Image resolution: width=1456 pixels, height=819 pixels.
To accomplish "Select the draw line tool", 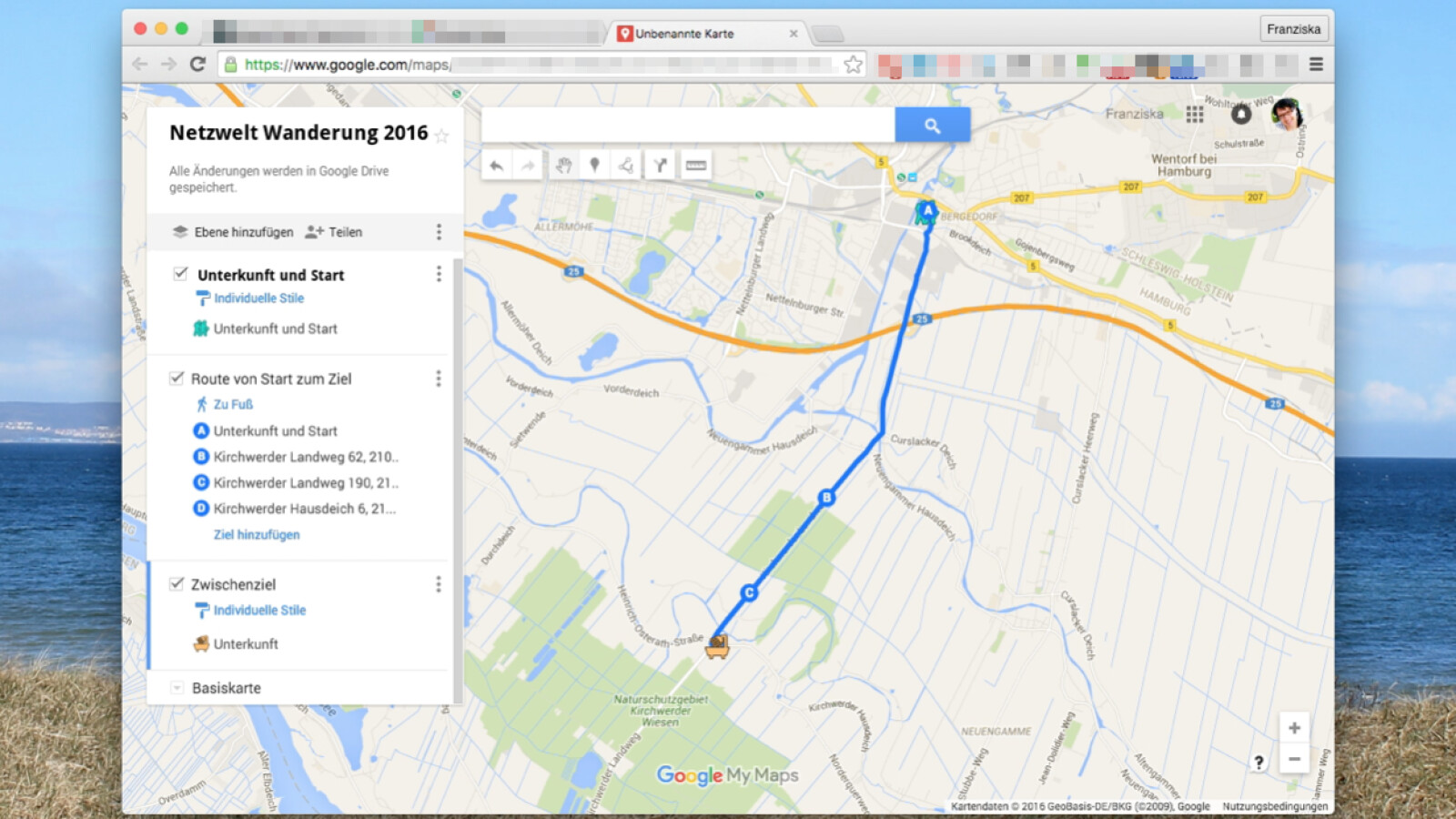I will click(x=626, y=166).
